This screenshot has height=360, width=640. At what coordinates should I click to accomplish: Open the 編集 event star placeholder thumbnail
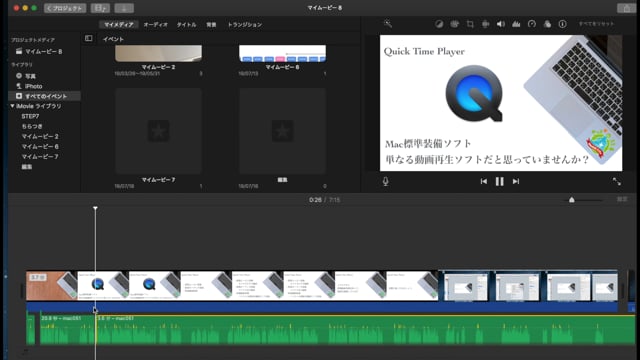[x=282, y=131]
